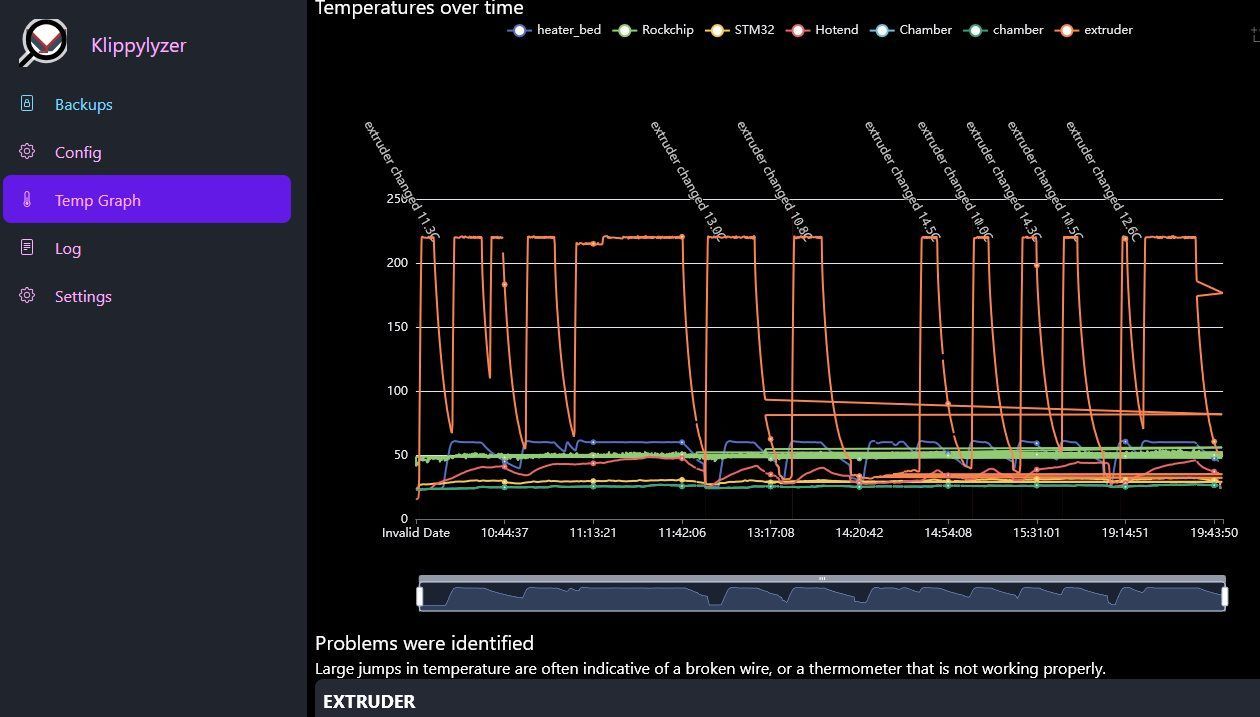Click the Problems were identified heading

(424, 643)
